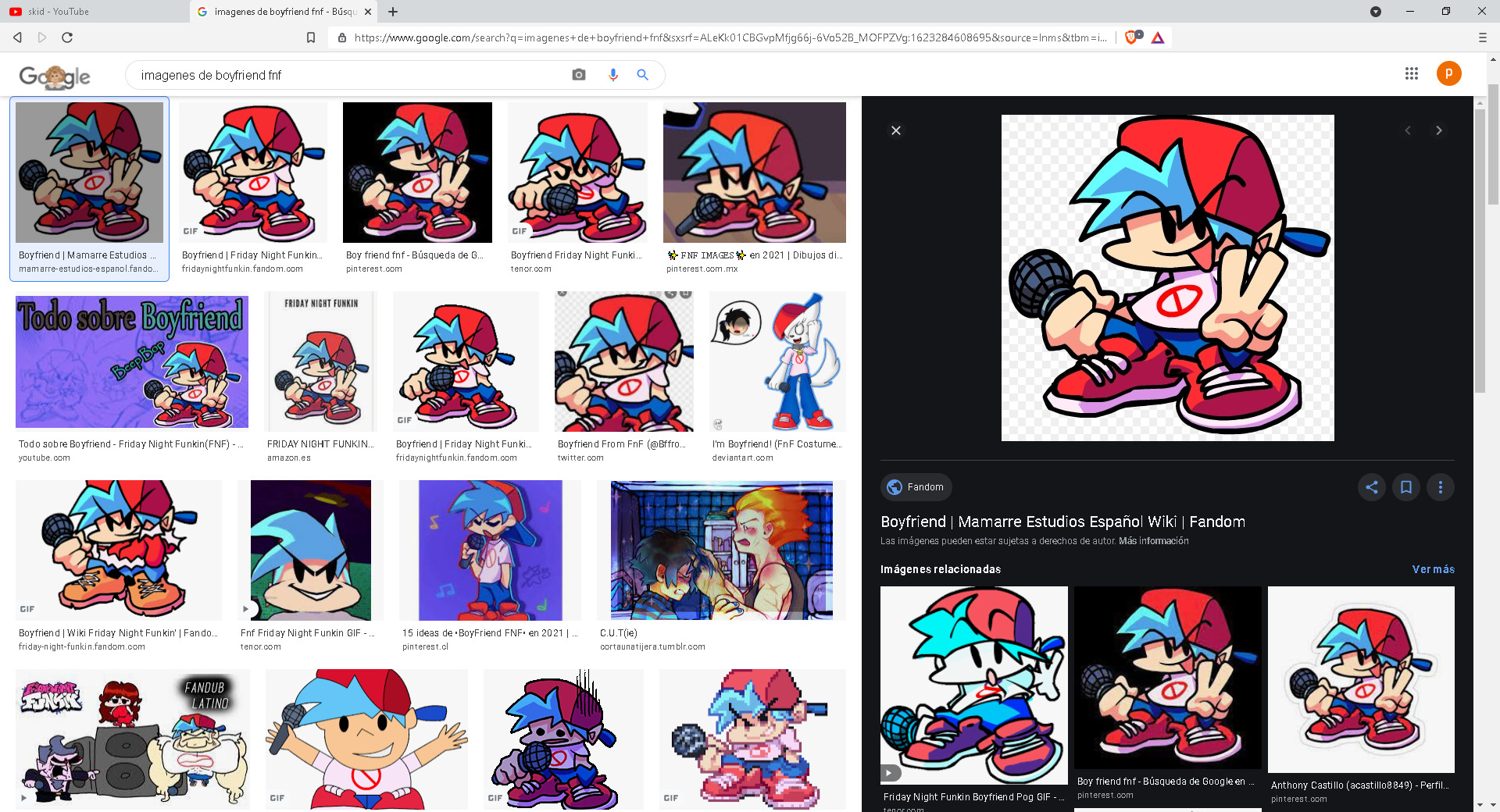This screenshot has width=1500, height=812.
Task: Close the image preview panel
Action: [896, 130]
